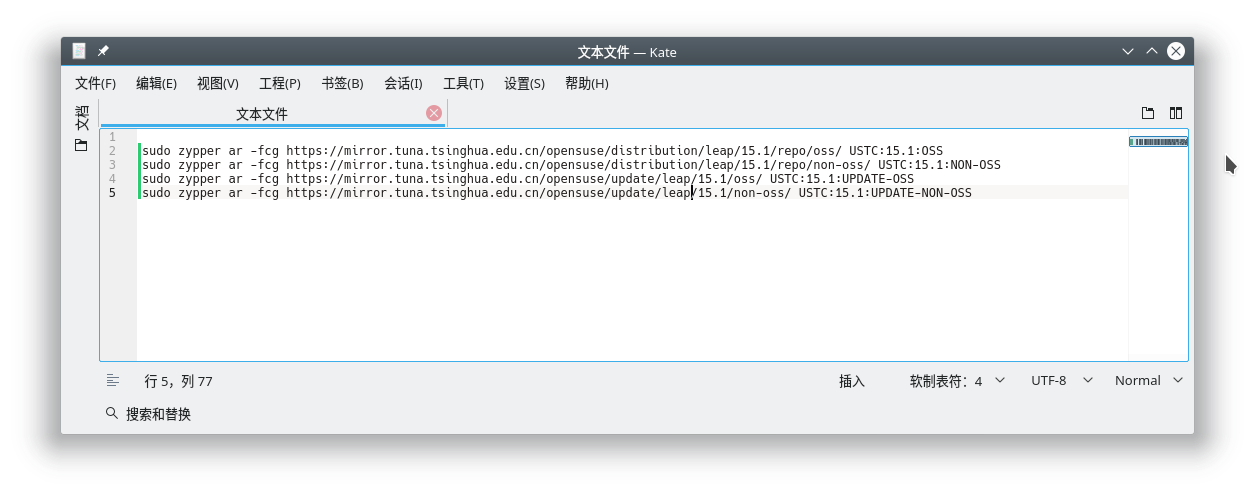Click the text USTC:15.1:UPDATE-NON-OSS on line 5
The image size is (1255, 495).
pos(885,193)
